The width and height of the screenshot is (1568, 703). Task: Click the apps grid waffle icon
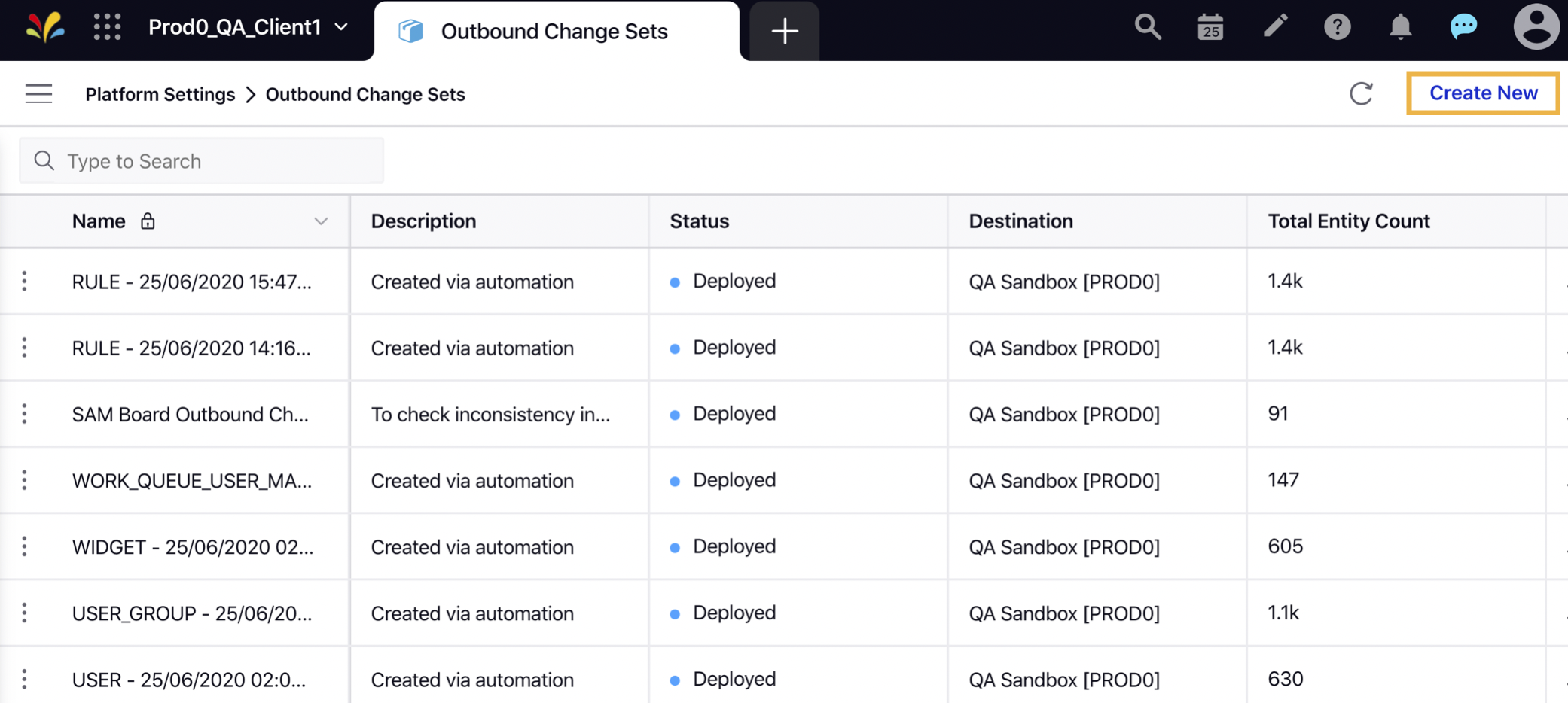(x=108, y=27)
